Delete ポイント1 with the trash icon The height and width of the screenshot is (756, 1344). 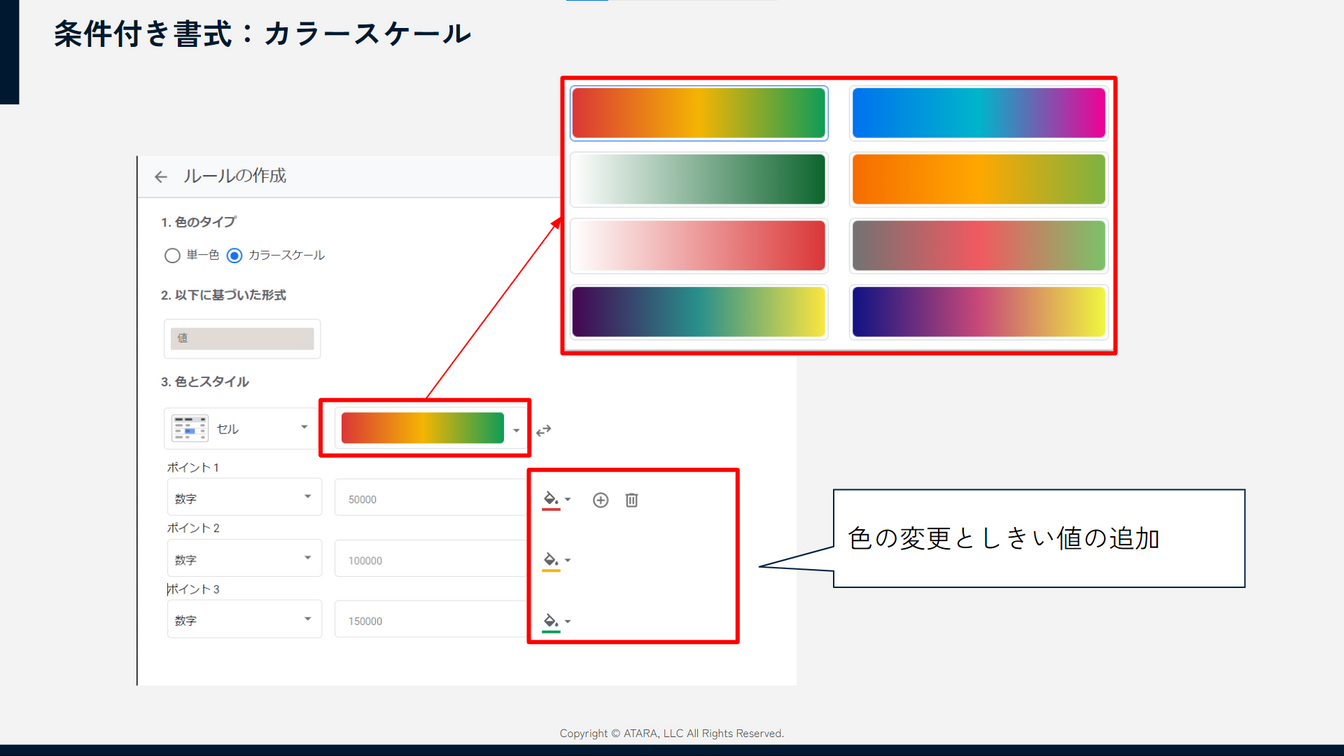point(632,500)
